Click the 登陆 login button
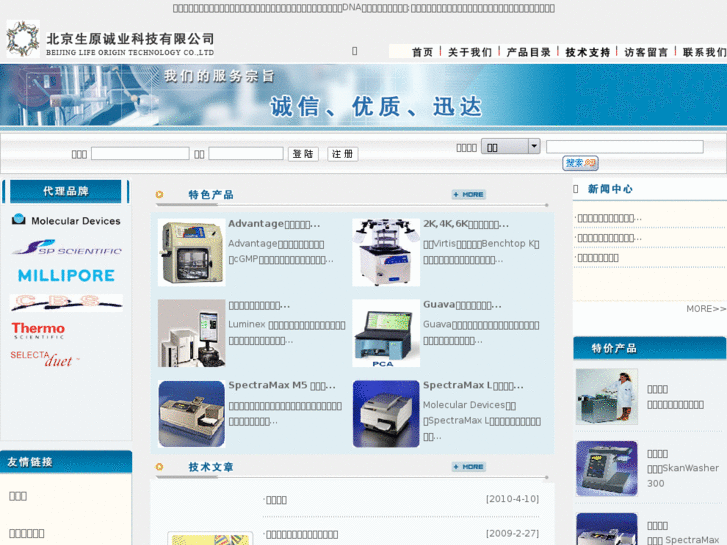 (x=303, y=154)
